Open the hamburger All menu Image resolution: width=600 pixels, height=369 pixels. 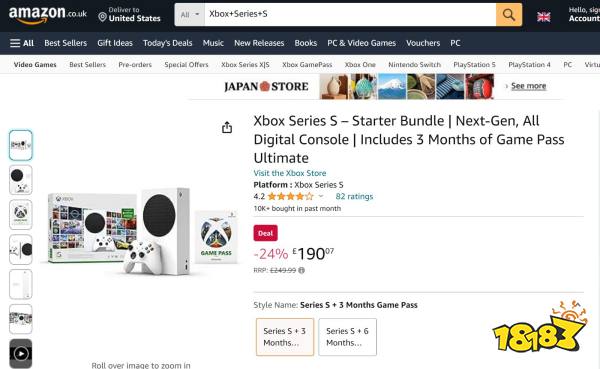[x=22, y=43]
